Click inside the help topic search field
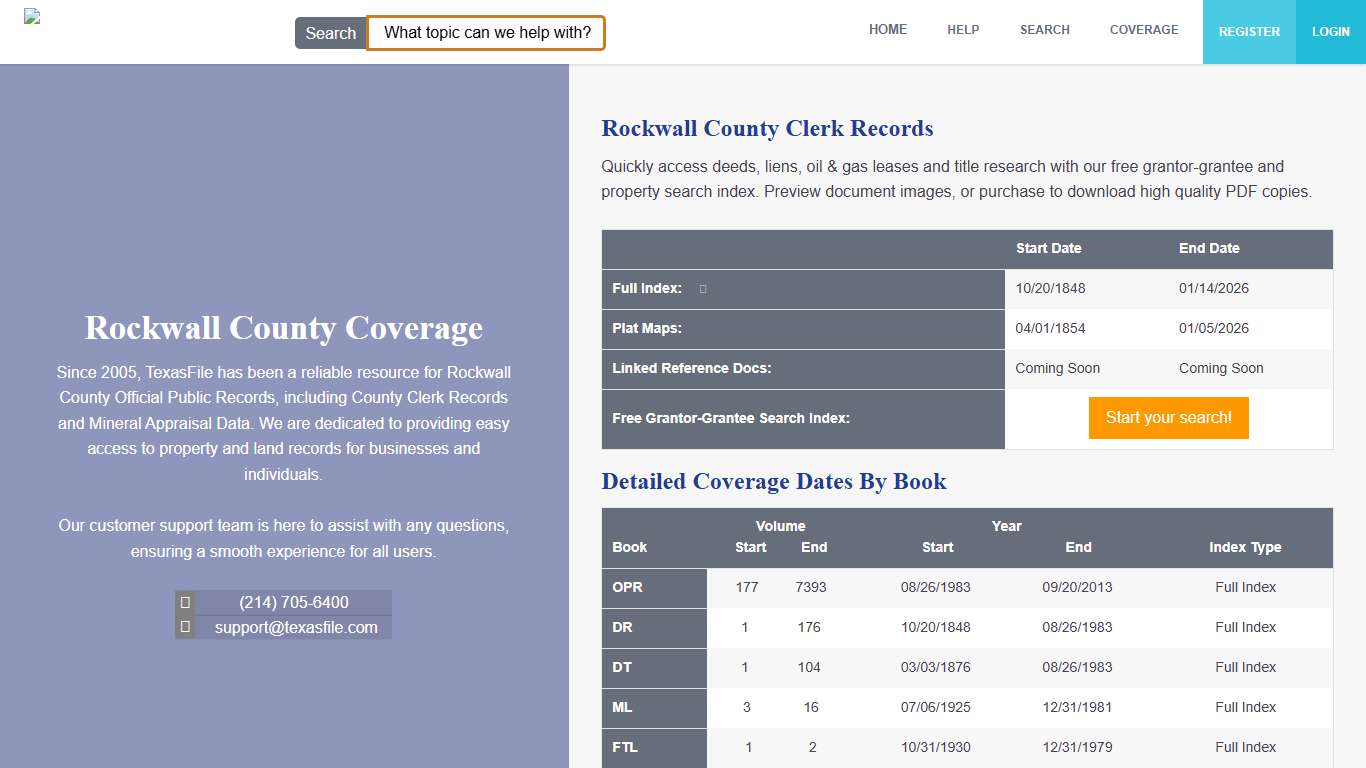The width and height of the screenshot is (1366, 768). tap(486, 32)
